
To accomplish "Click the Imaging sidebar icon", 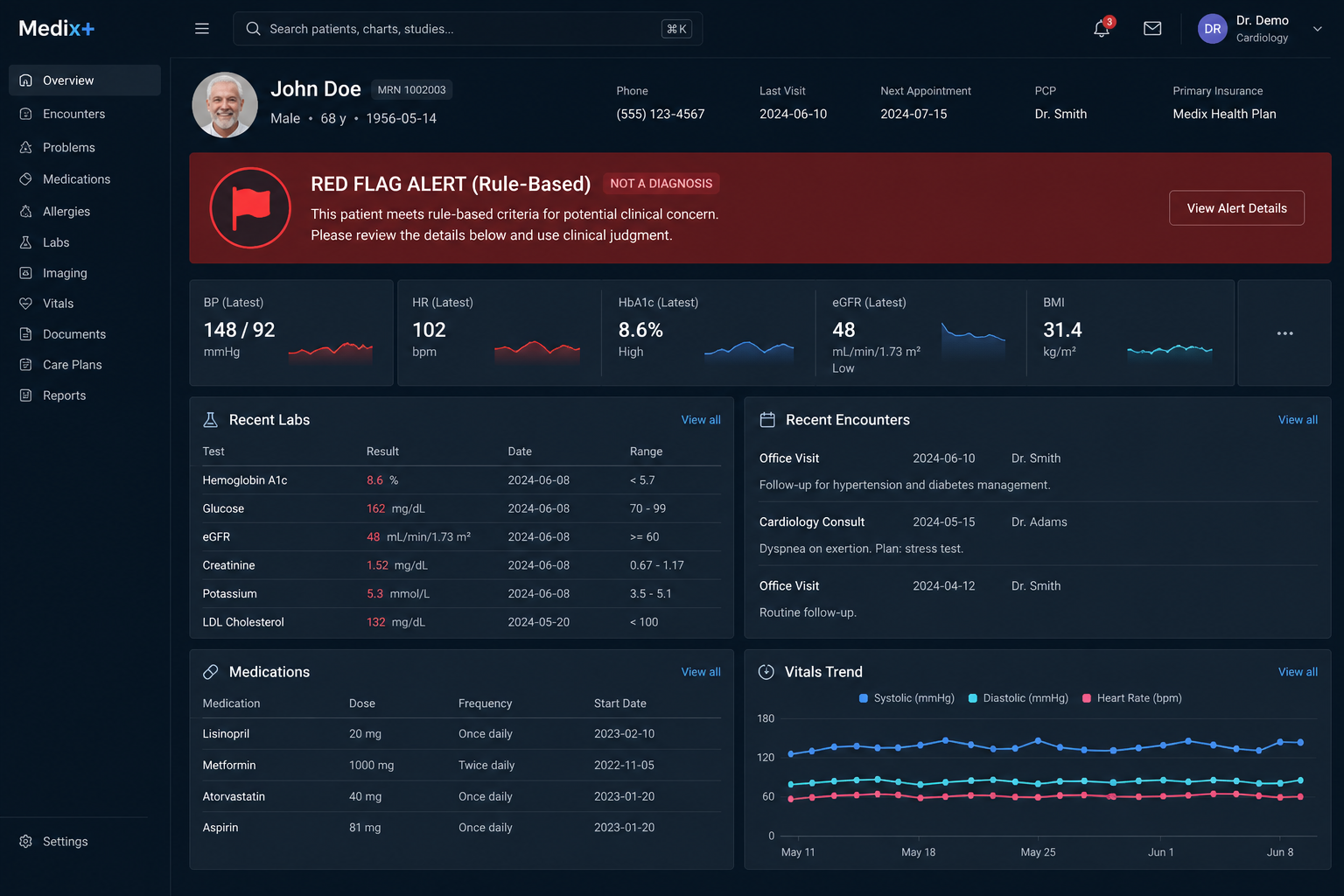I will coord(25,273).
